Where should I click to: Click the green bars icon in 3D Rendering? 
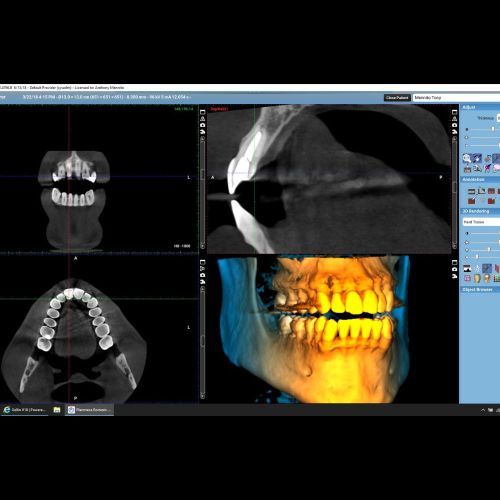click(497, 279)
